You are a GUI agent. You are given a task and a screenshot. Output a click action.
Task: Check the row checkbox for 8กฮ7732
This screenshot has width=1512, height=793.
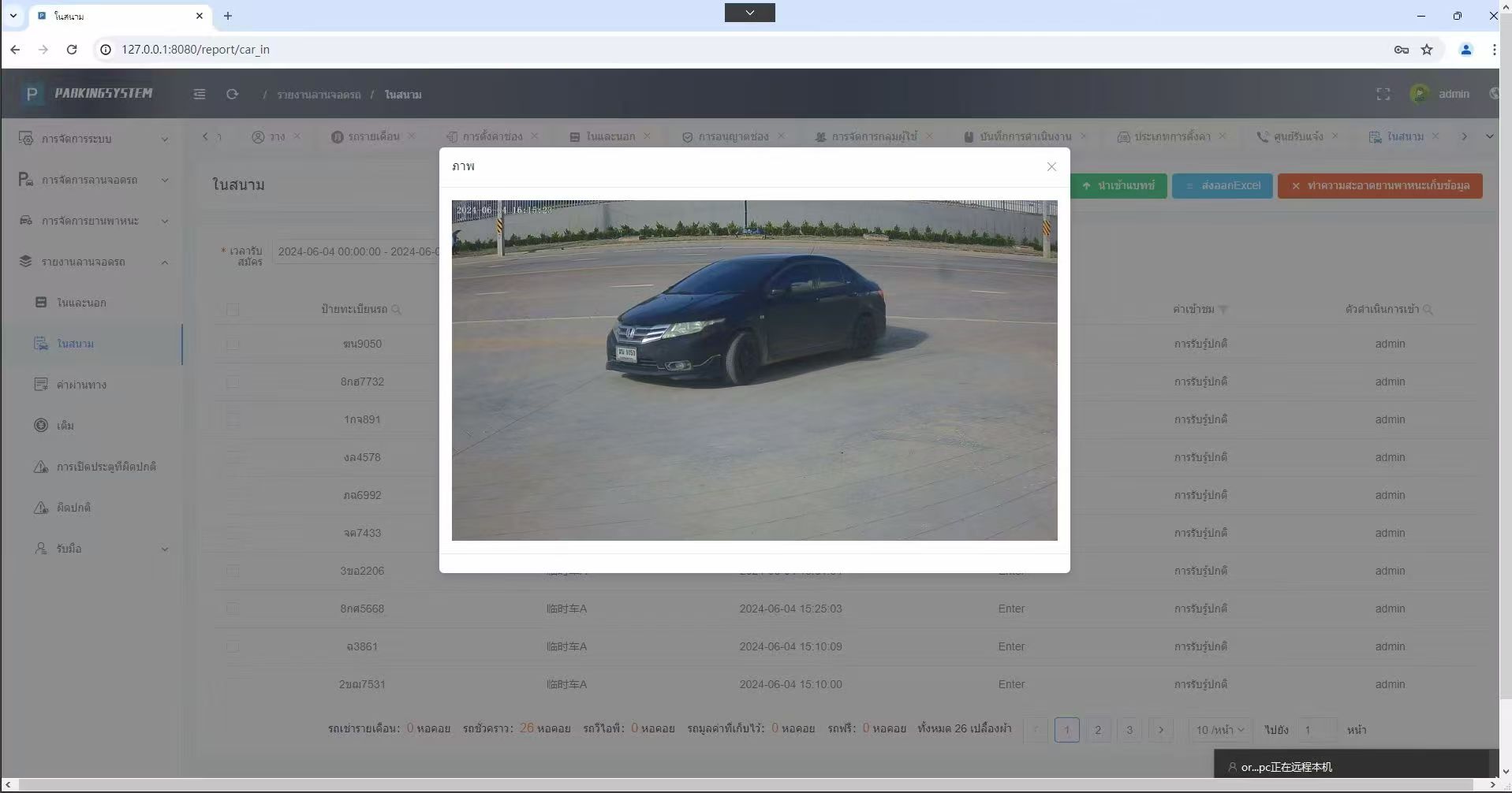tap(233, 382)
